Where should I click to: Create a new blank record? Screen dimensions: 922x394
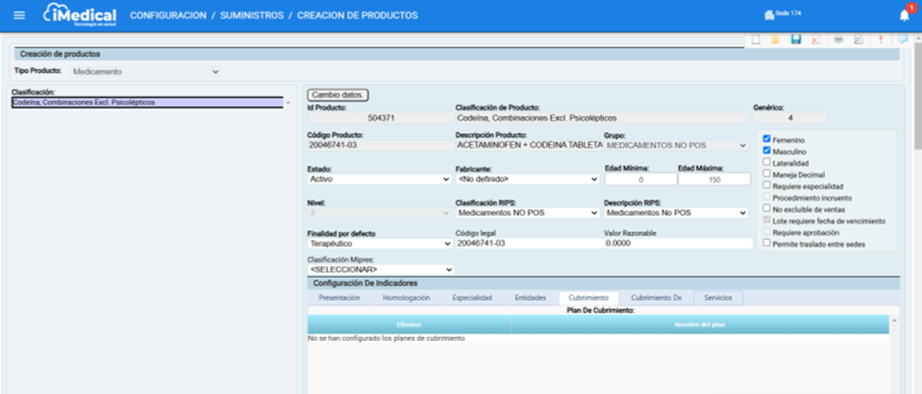click(756, 39)
